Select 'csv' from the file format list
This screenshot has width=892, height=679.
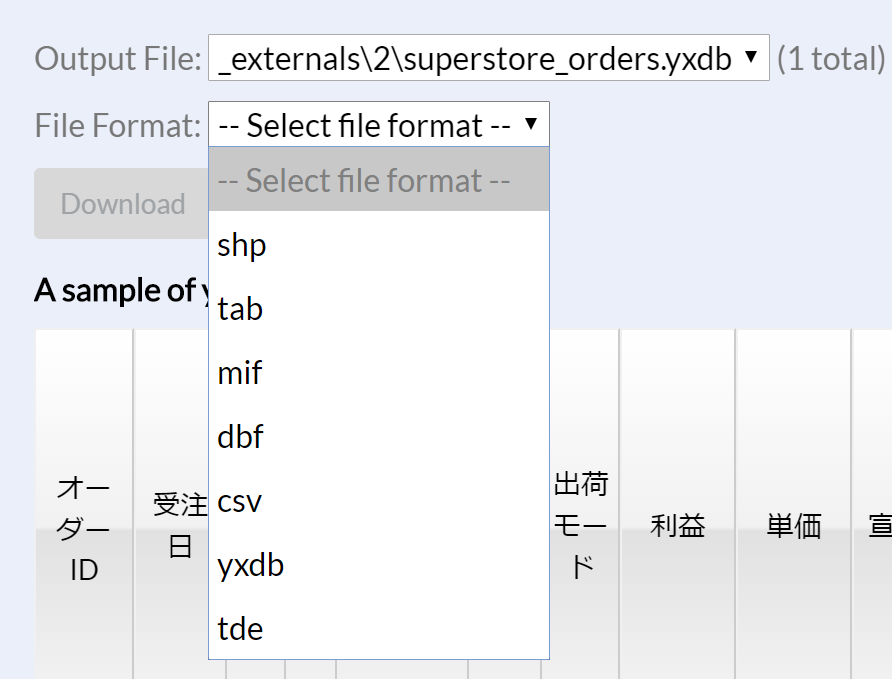[240, 501]
